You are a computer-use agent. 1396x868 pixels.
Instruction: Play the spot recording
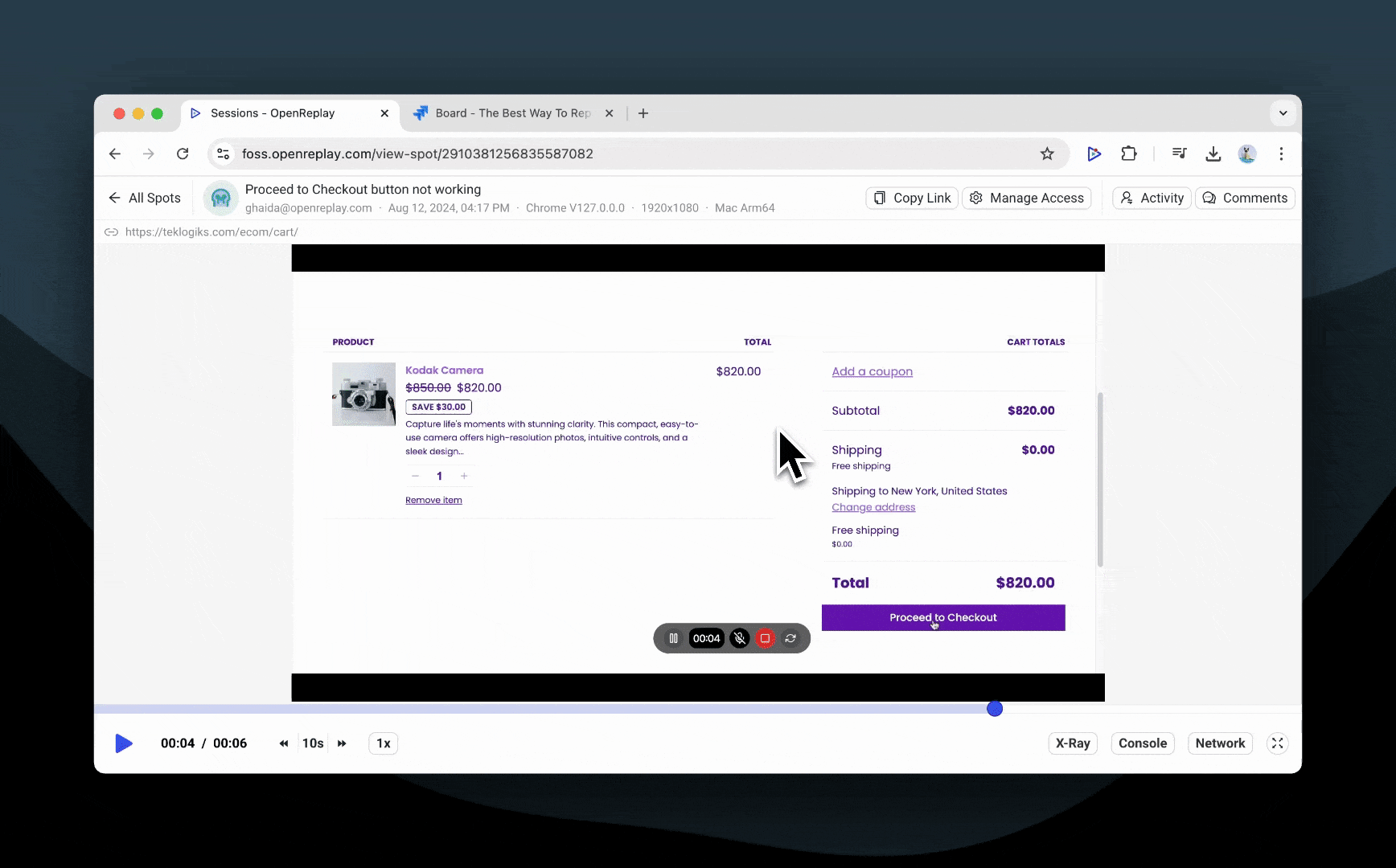tap(123, 743)
